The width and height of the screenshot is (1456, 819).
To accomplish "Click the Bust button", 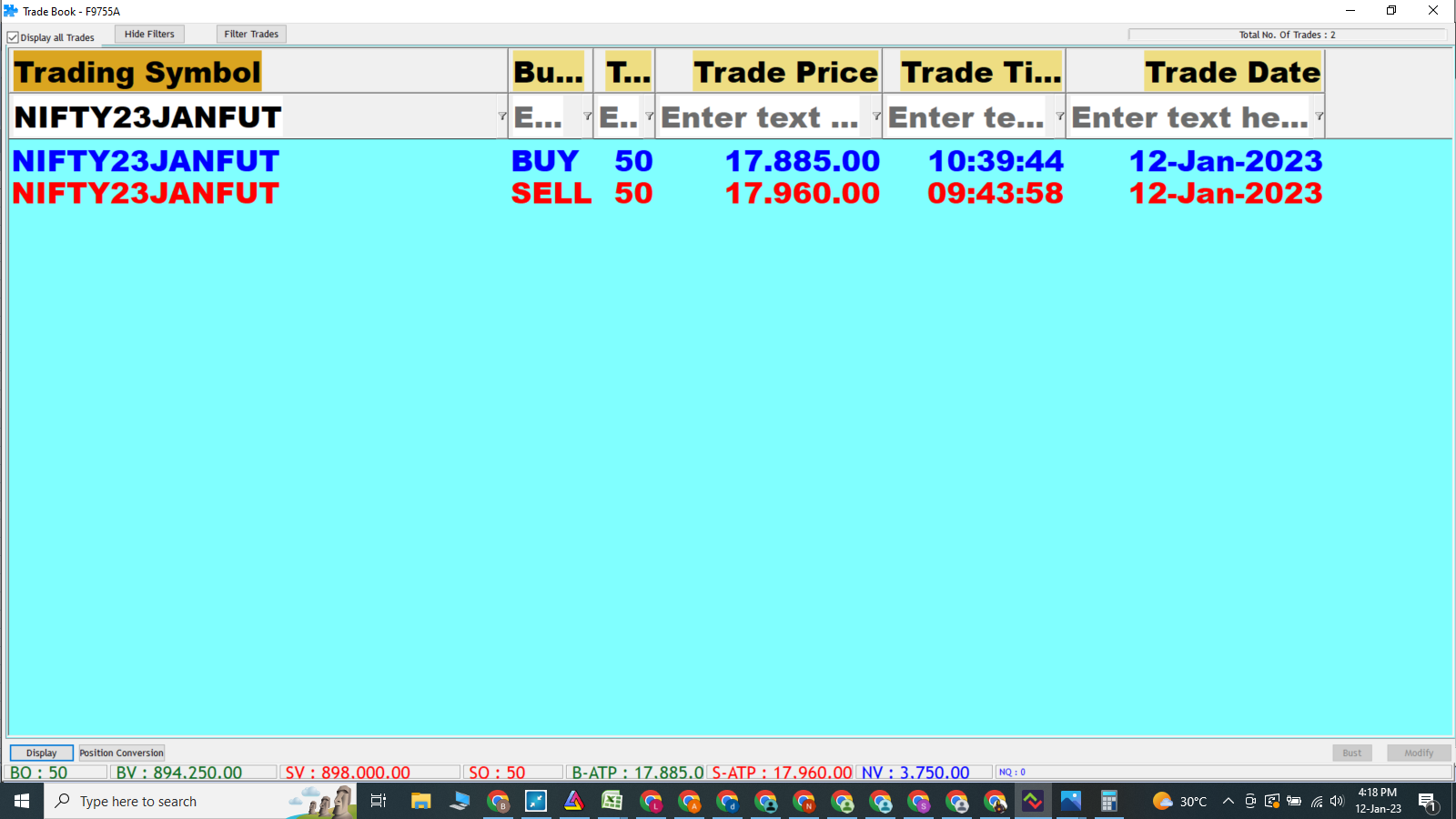I will point(1352,753).
